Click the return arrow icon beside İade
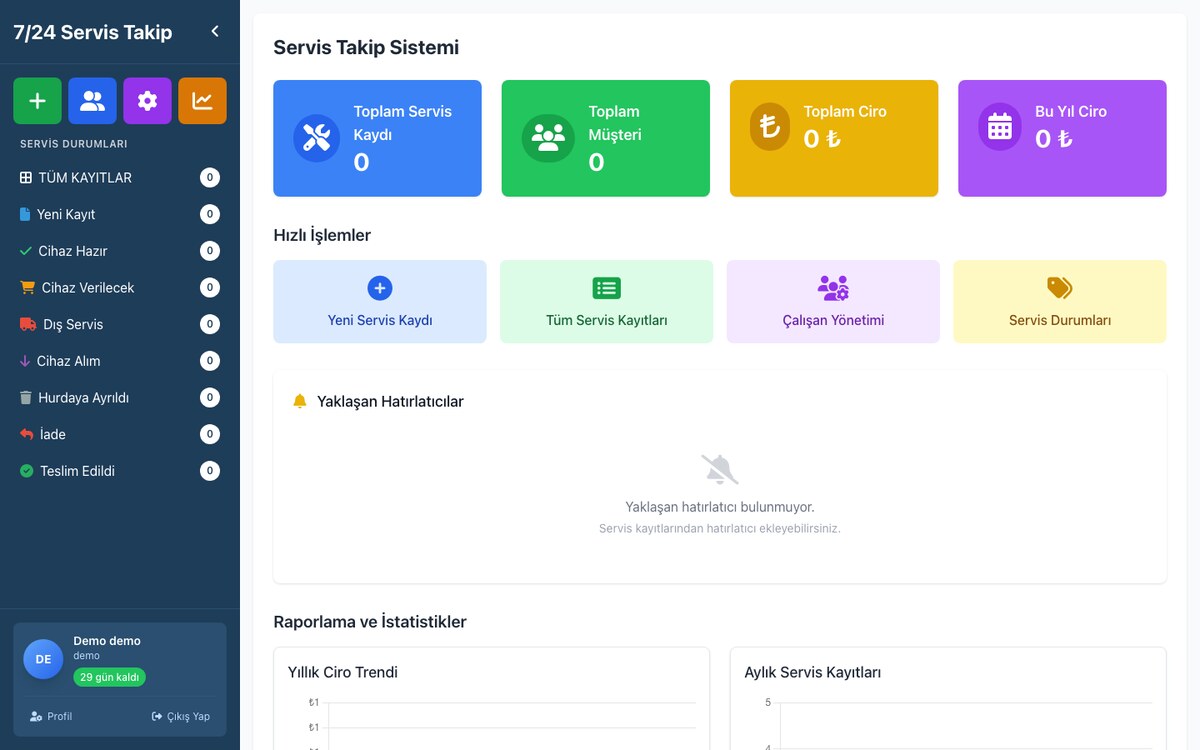1200x750 pixels. point(26,434)
